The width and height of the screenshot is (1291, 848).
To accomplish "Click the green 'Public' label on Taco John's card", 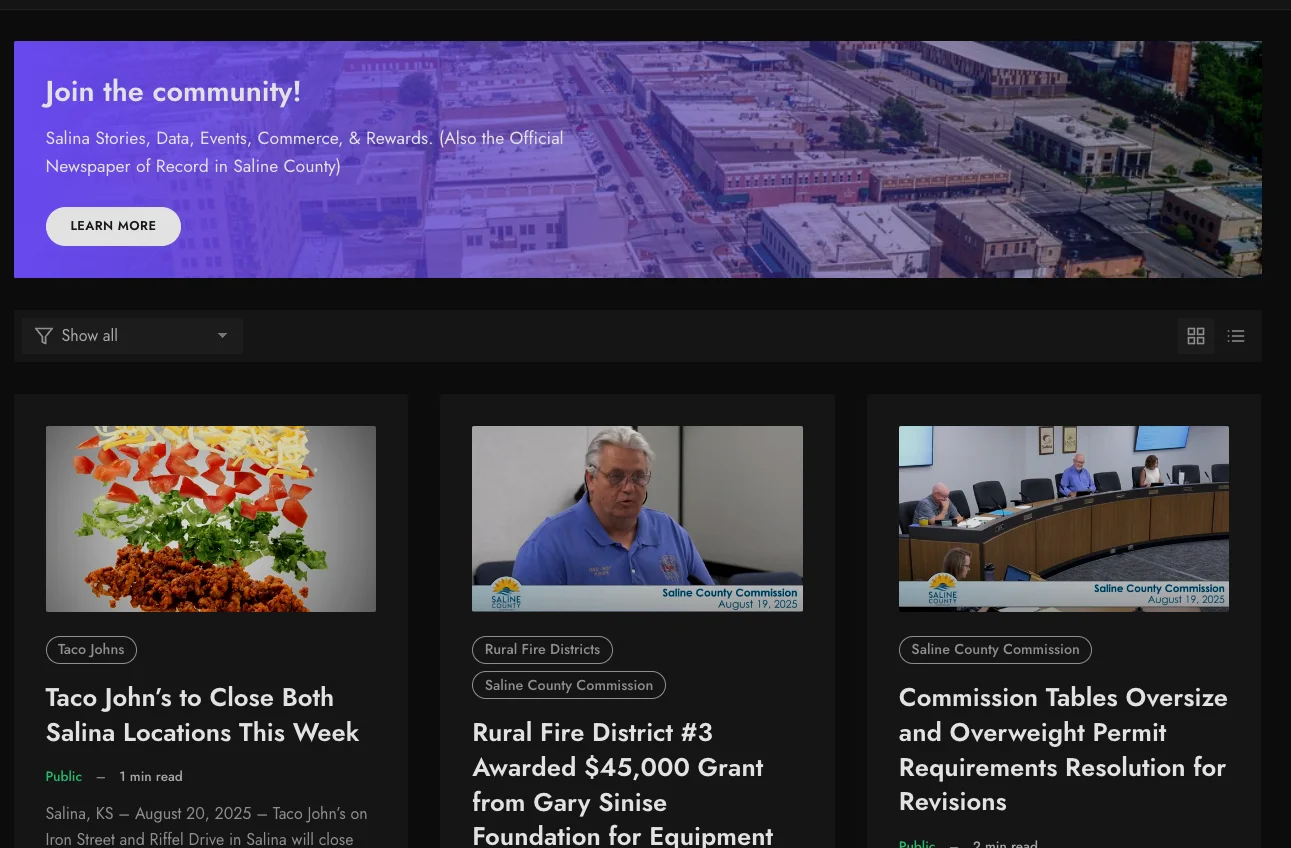I will point(64,777).
